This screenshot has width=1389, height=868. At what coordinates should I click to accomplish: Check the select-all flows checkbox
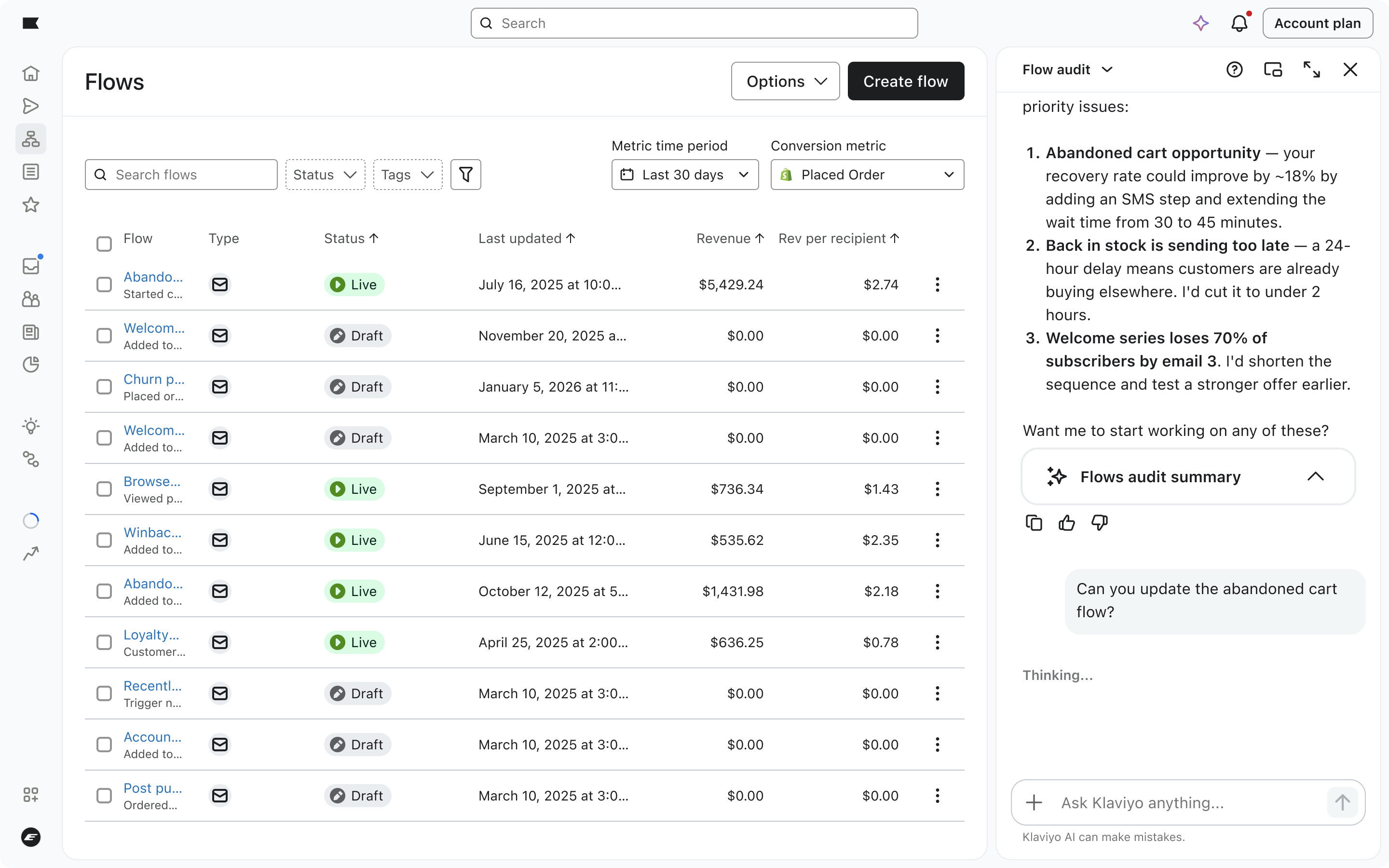(x=104, y=244)
